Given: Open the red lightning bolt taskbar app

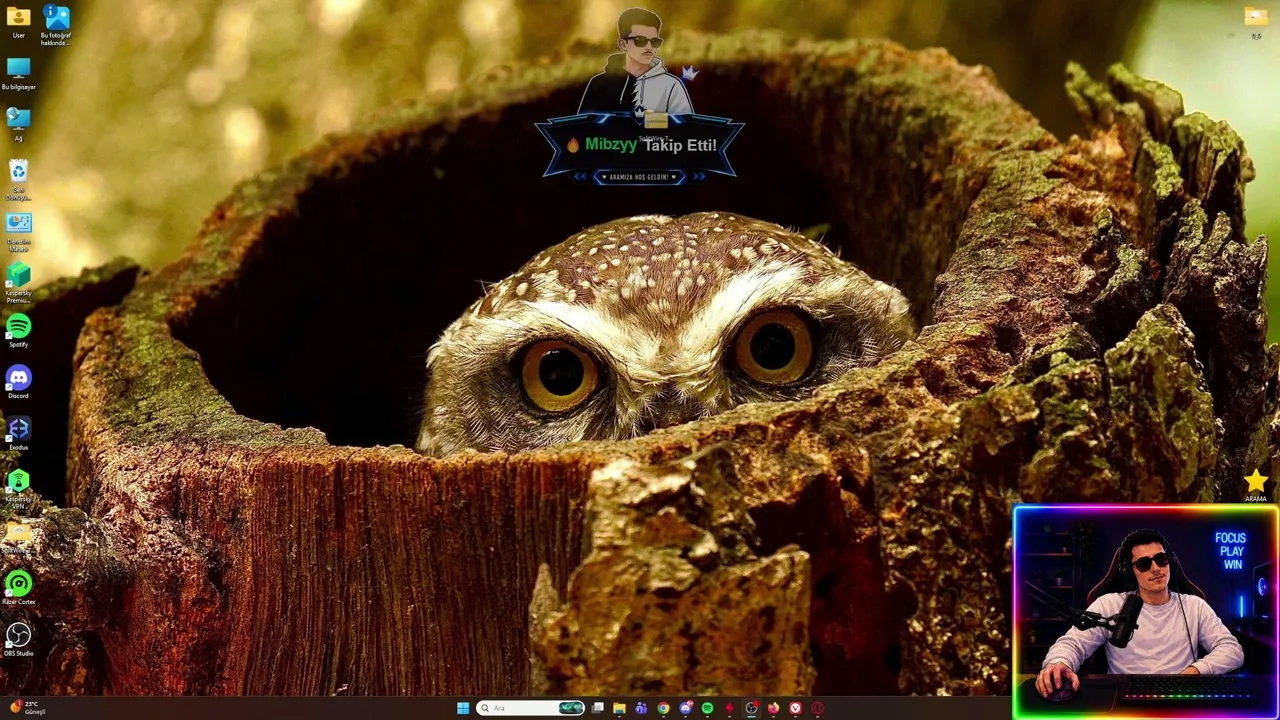Looking at the screenshot, I should point(729,708).
